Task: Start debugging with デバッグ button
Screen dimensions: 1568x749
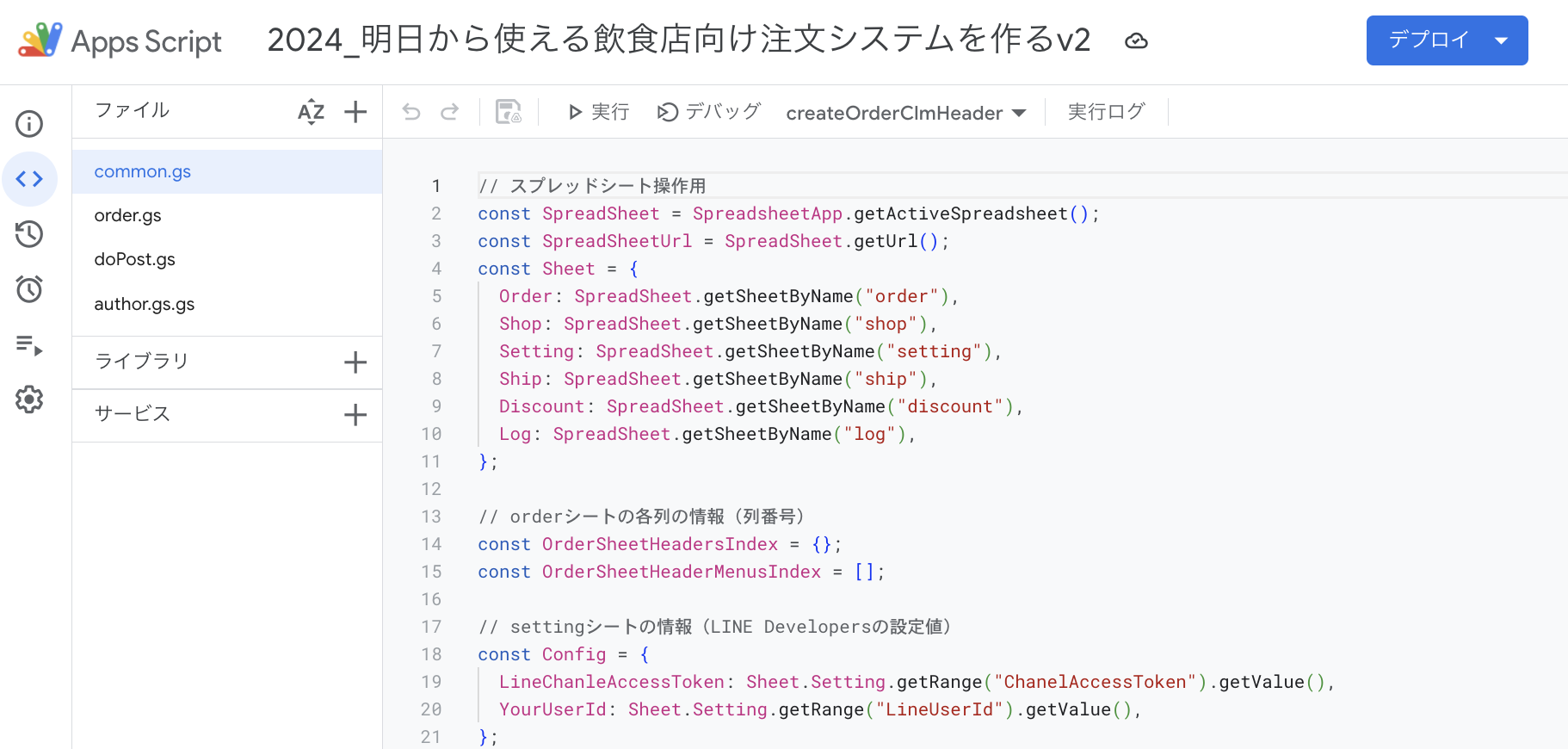Action: [709, 112]
